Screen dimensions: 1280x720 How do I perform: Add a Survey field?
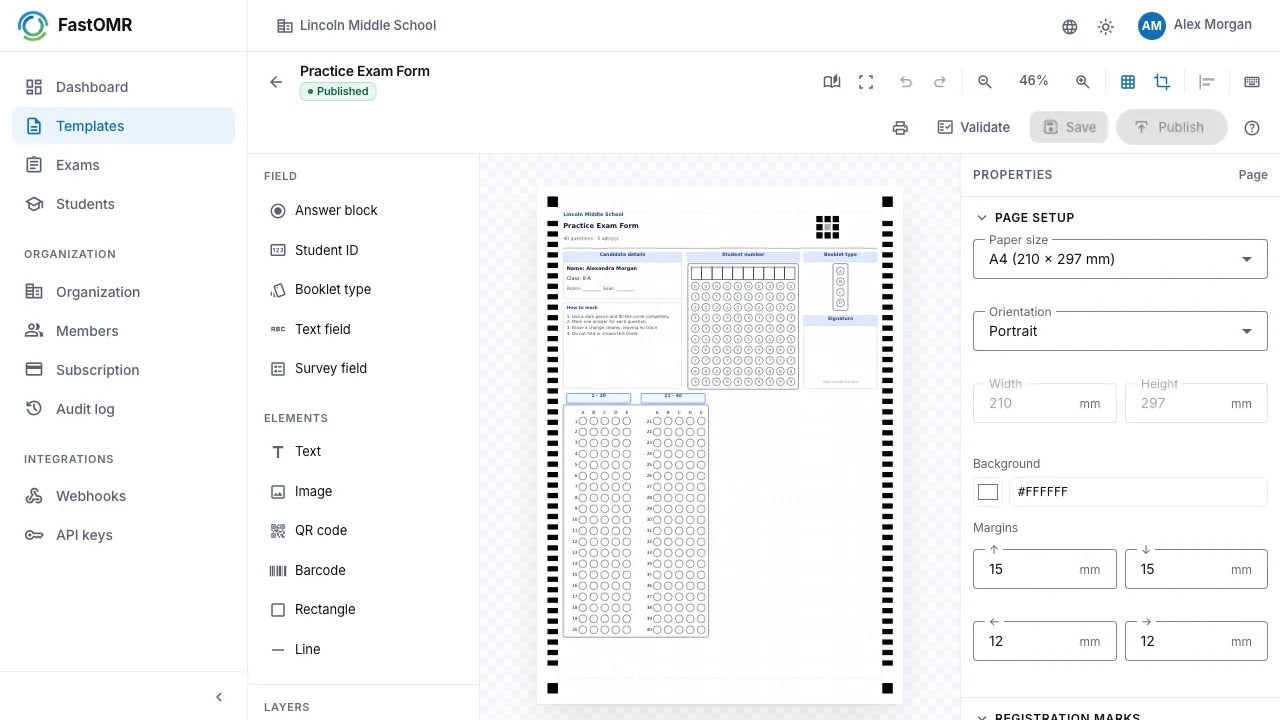pos(364,368)
